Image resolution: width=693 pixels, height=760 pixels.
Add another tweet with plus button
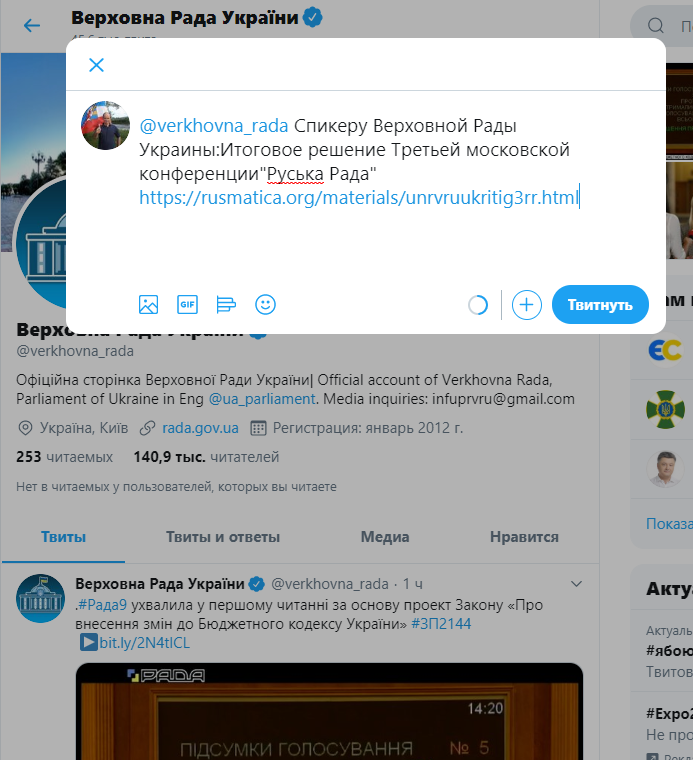click(x=527, y=305)
